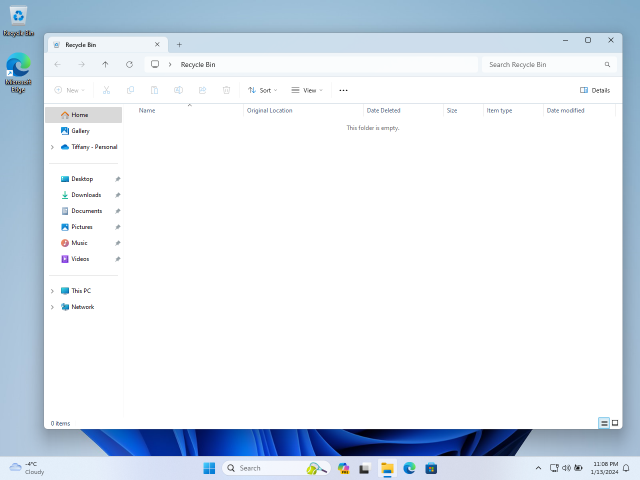Expand the Network tree node

pos(52,307)
